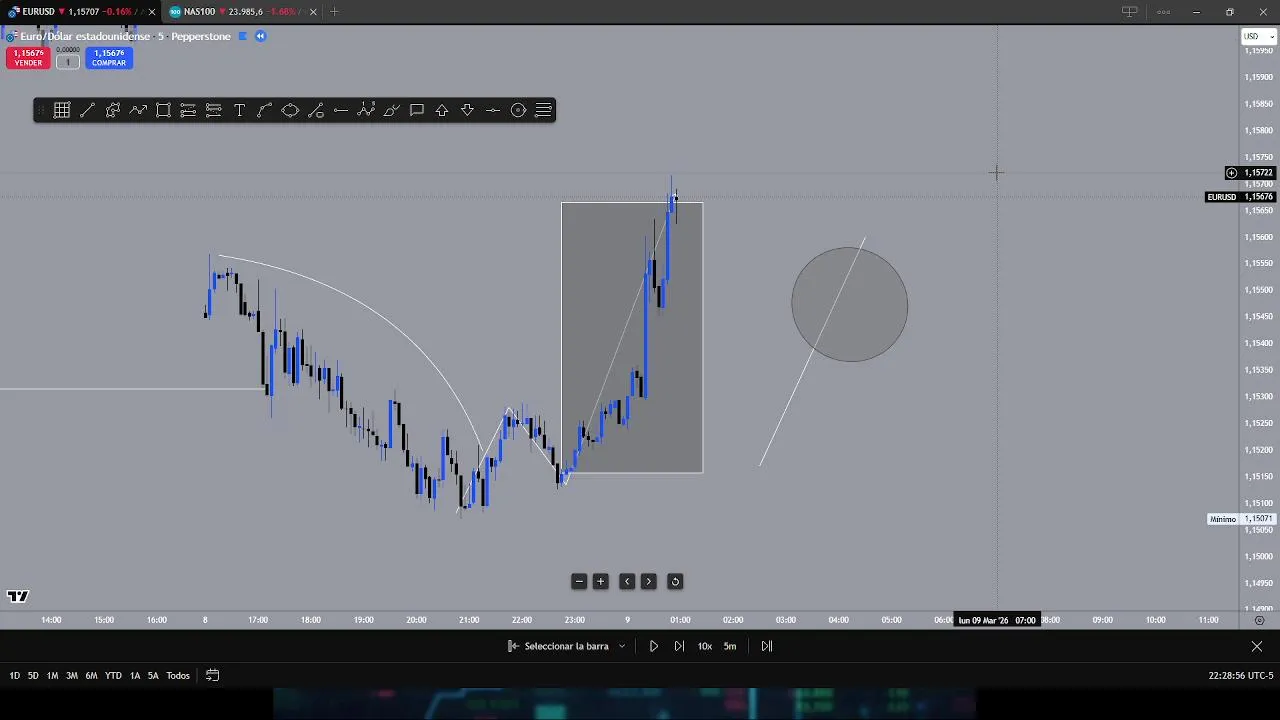Insert an arrow up marker
The image size is (1280, 720).
(442, 110)
